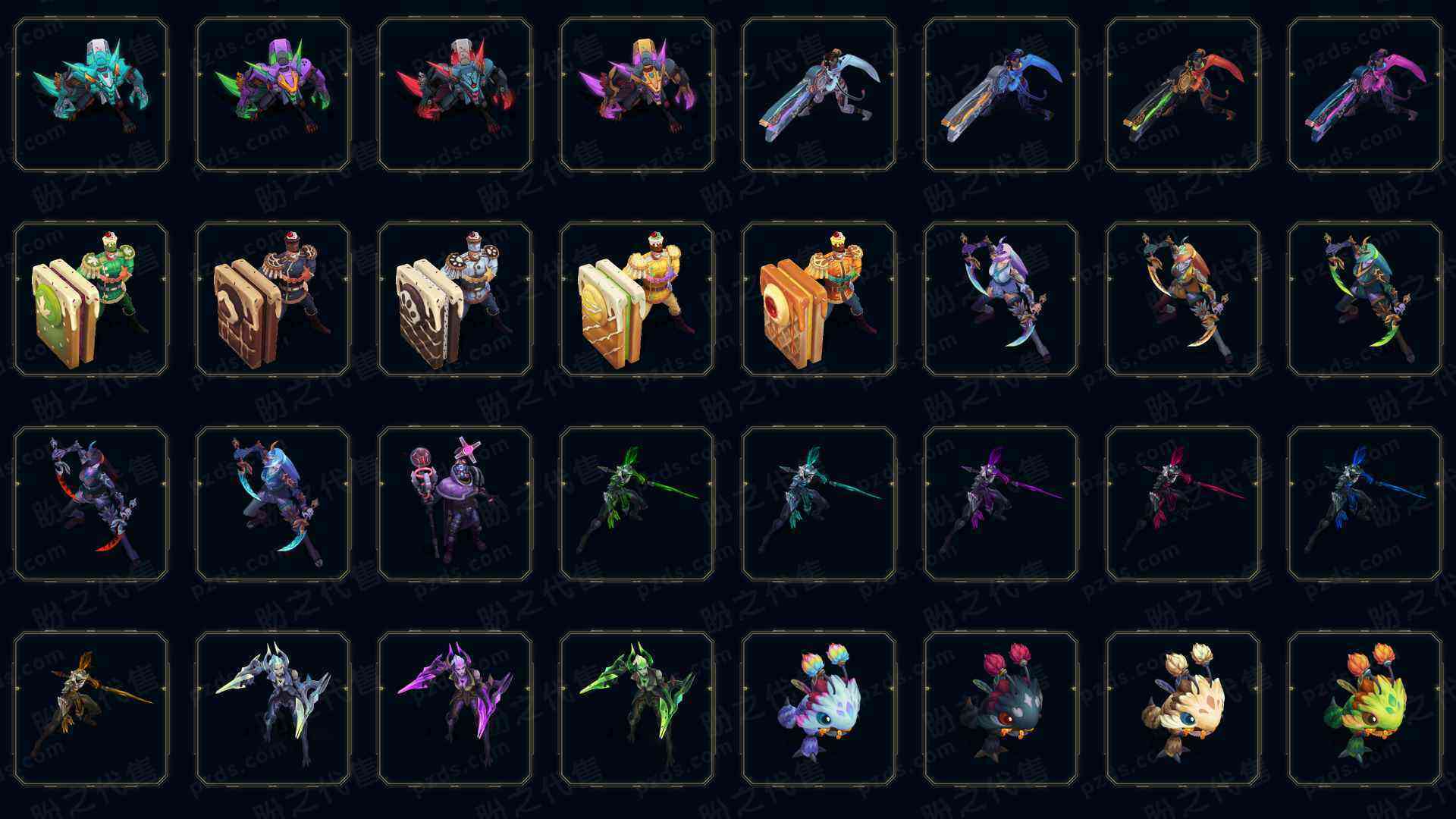Choose the crimson spear fighter chroma
This screenshot has width=1456, height=819.
(x=1183, y=504)
